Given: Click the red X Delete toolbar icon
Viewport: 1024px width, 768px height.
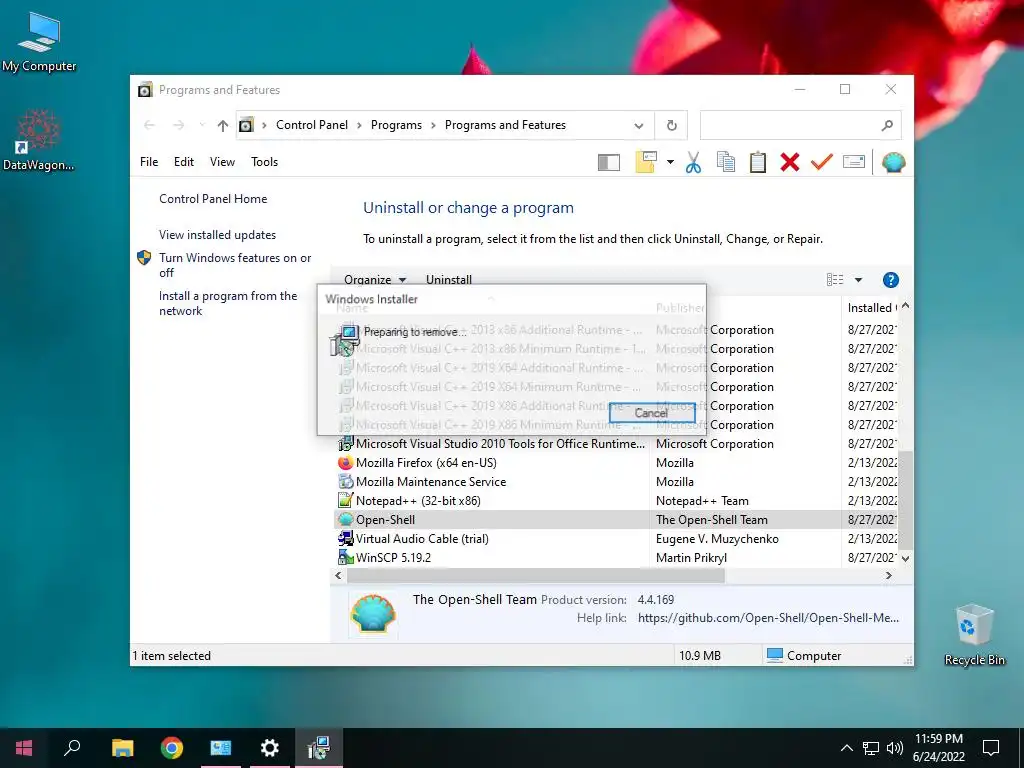Looking at the screenshot, I should coord(790,162).
